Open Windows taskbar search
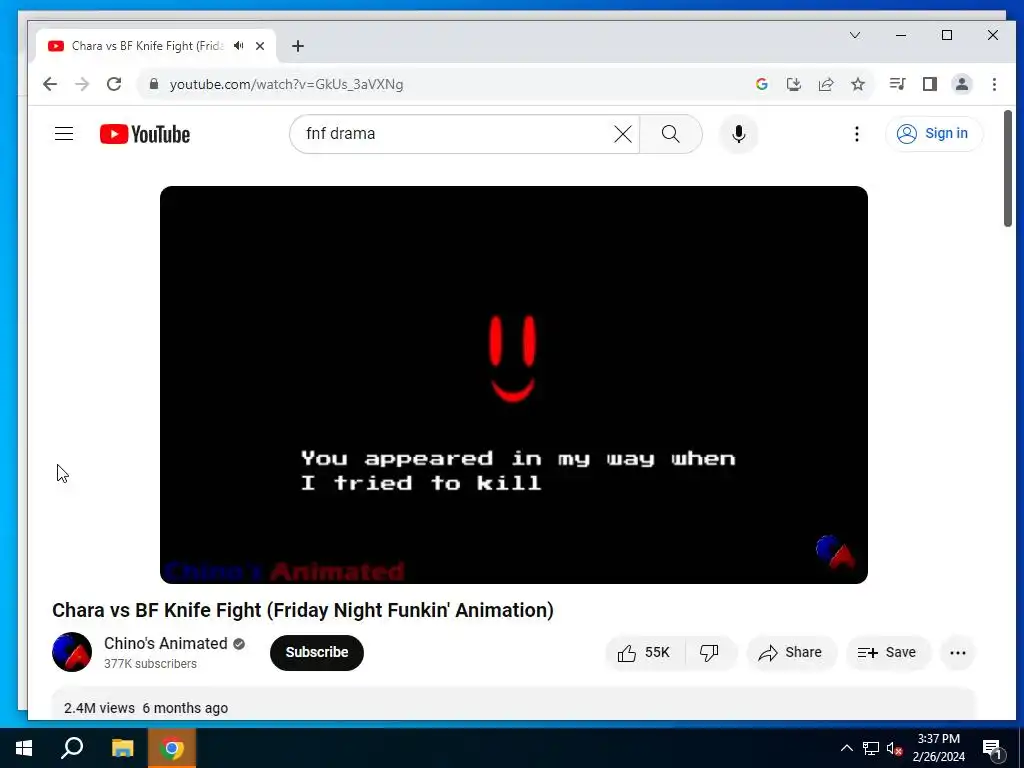1024x768 pixels. tap(72, 748)
